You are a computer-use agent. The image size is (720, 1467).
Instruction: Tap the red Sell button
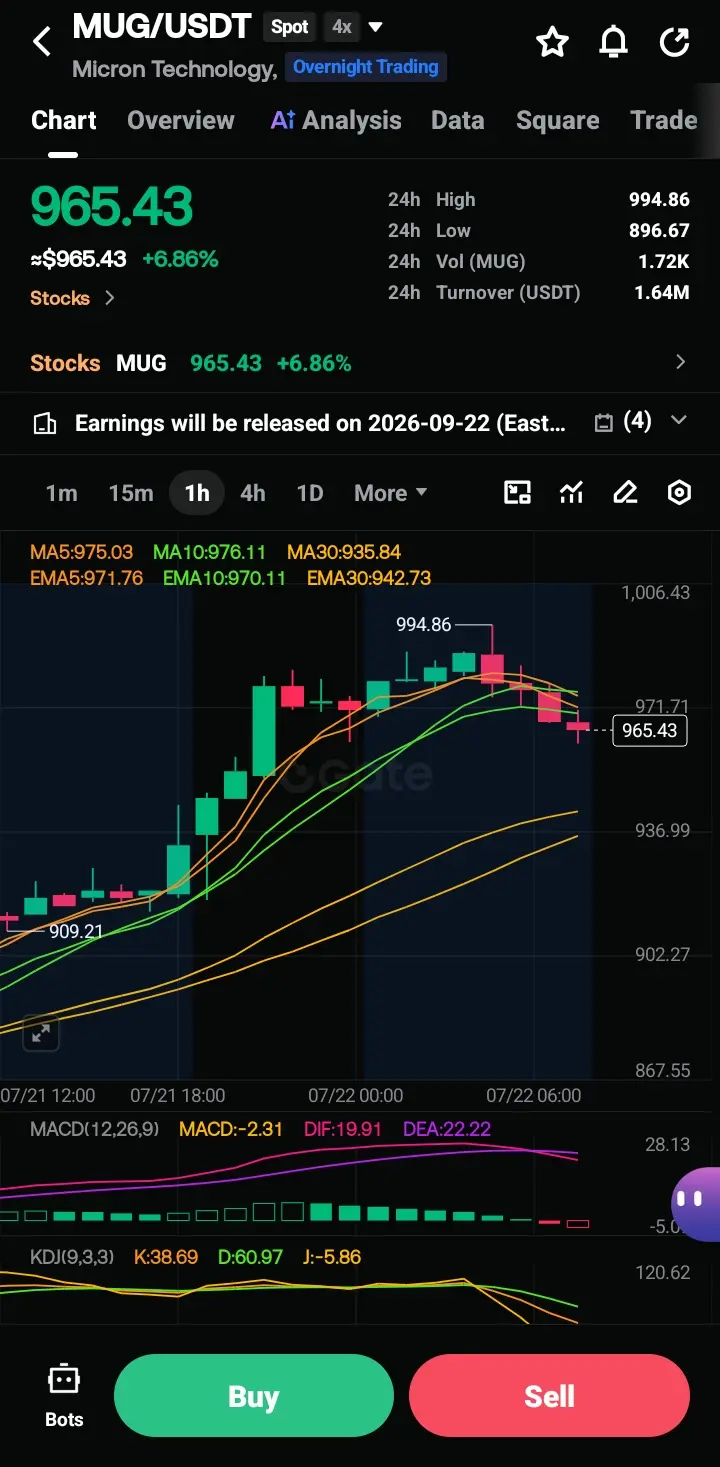(549, 1396)
